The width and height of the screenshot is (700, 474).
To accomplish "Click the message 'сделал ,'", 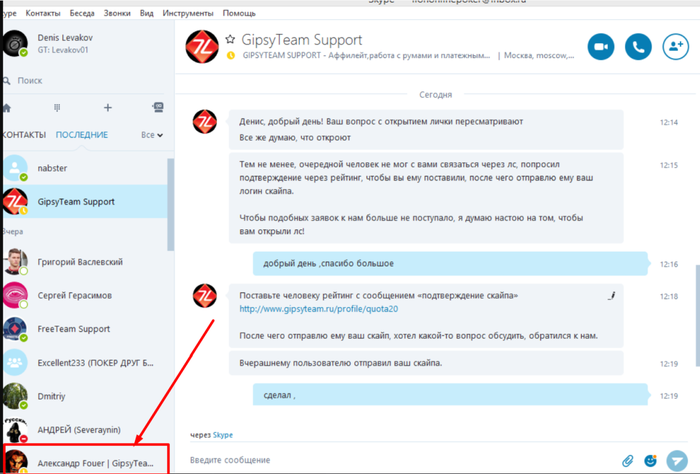I will (450, 395).
